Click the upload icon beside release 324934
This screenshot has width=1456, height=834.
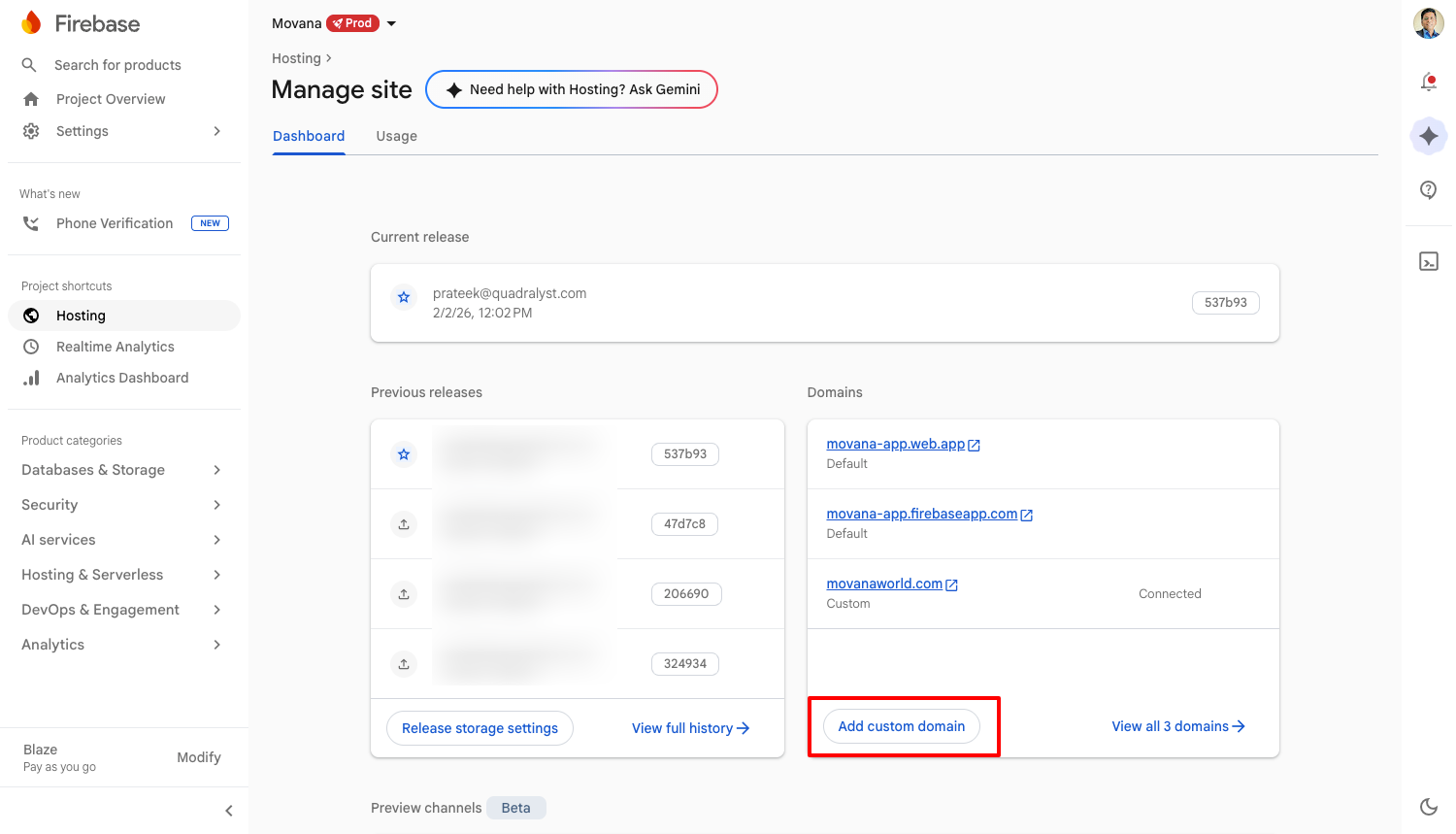[404, 664]
